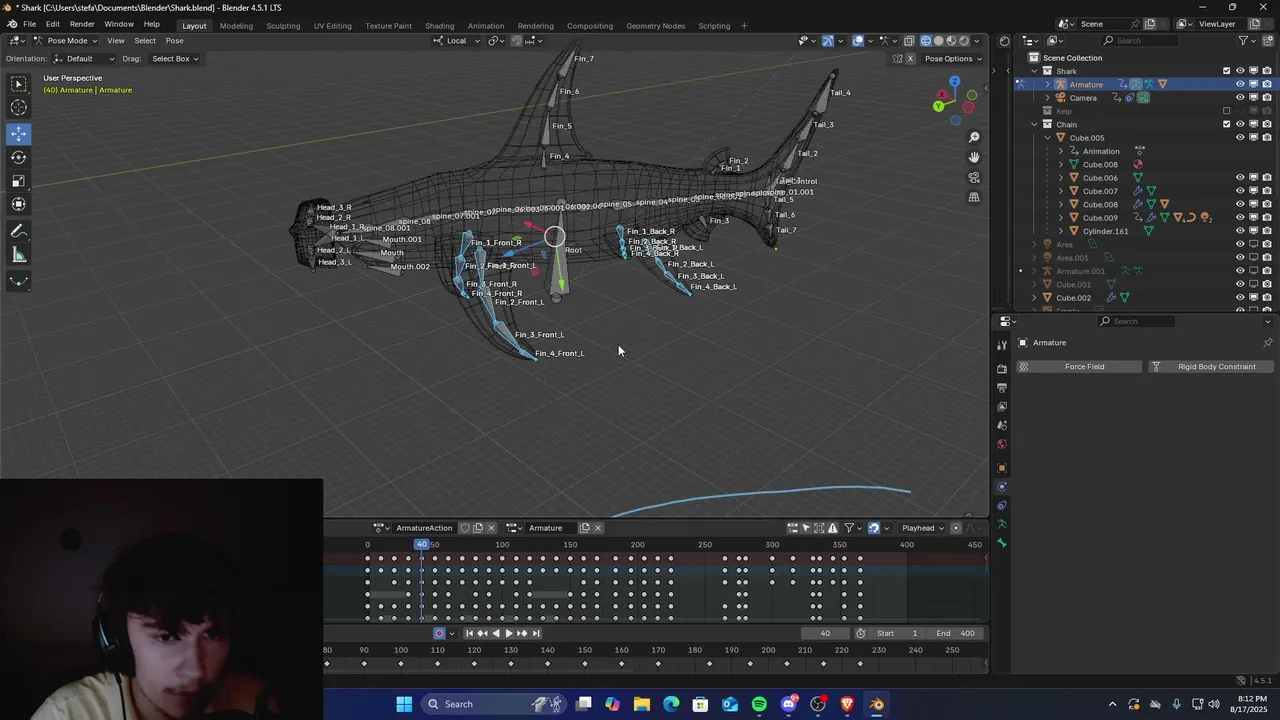Click the zoom magnifier in the viewport
Screen dimensions: 1280x720
pyautogui.click(x=974, y=137)
